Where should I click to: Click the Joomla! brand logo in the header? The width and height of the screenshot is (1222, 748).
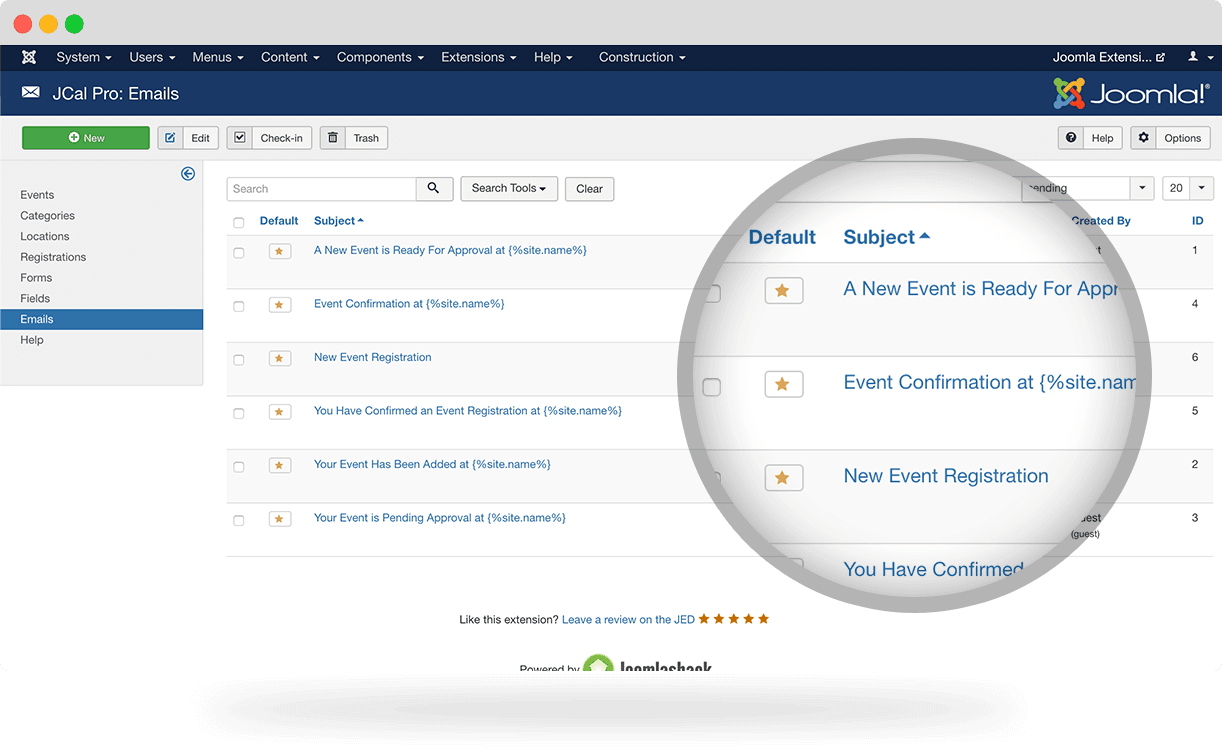(1131, 93)
